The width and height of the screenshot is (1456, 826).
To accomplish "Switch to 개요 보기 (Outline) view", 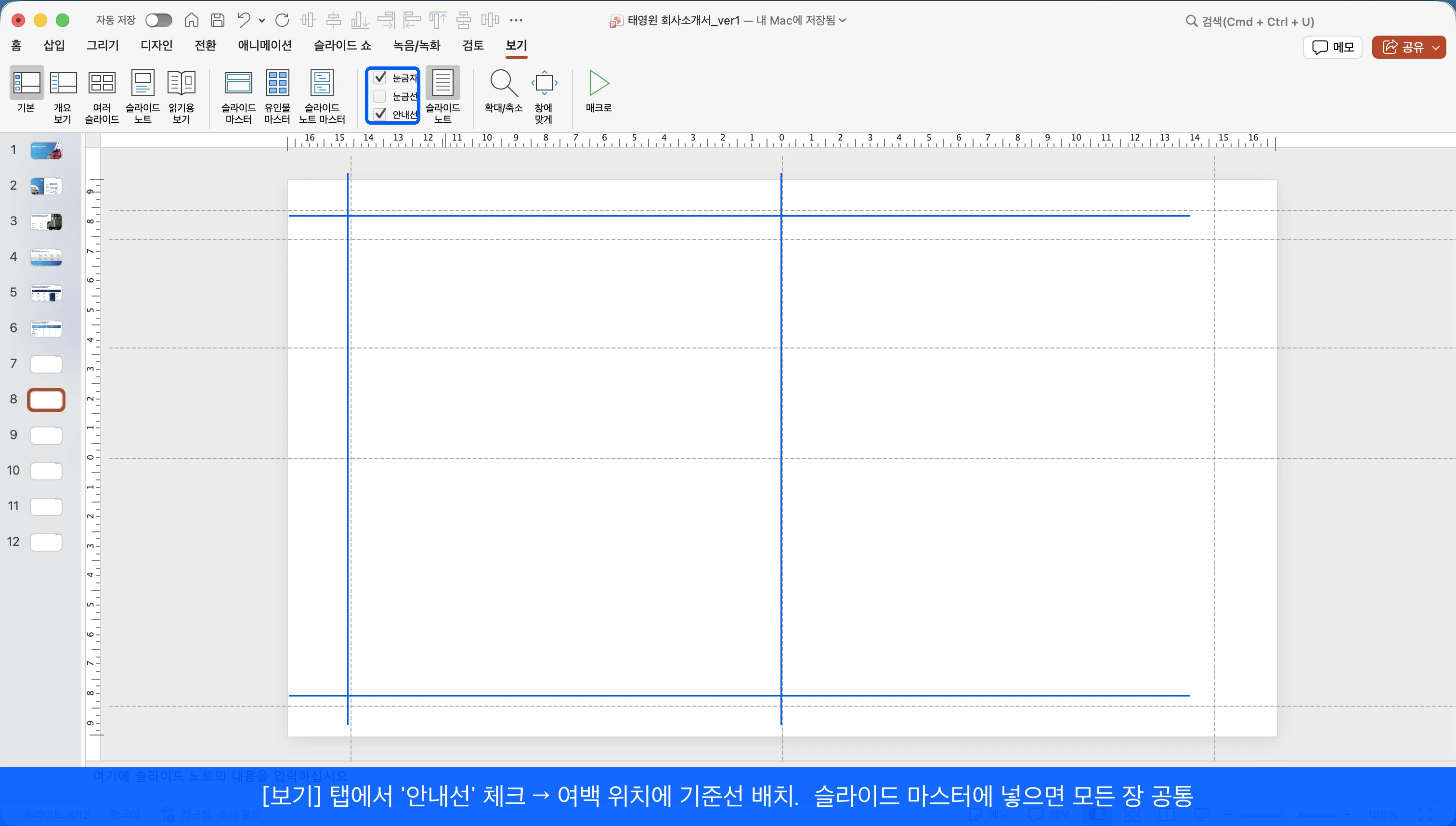I will [x=63, y=97].
